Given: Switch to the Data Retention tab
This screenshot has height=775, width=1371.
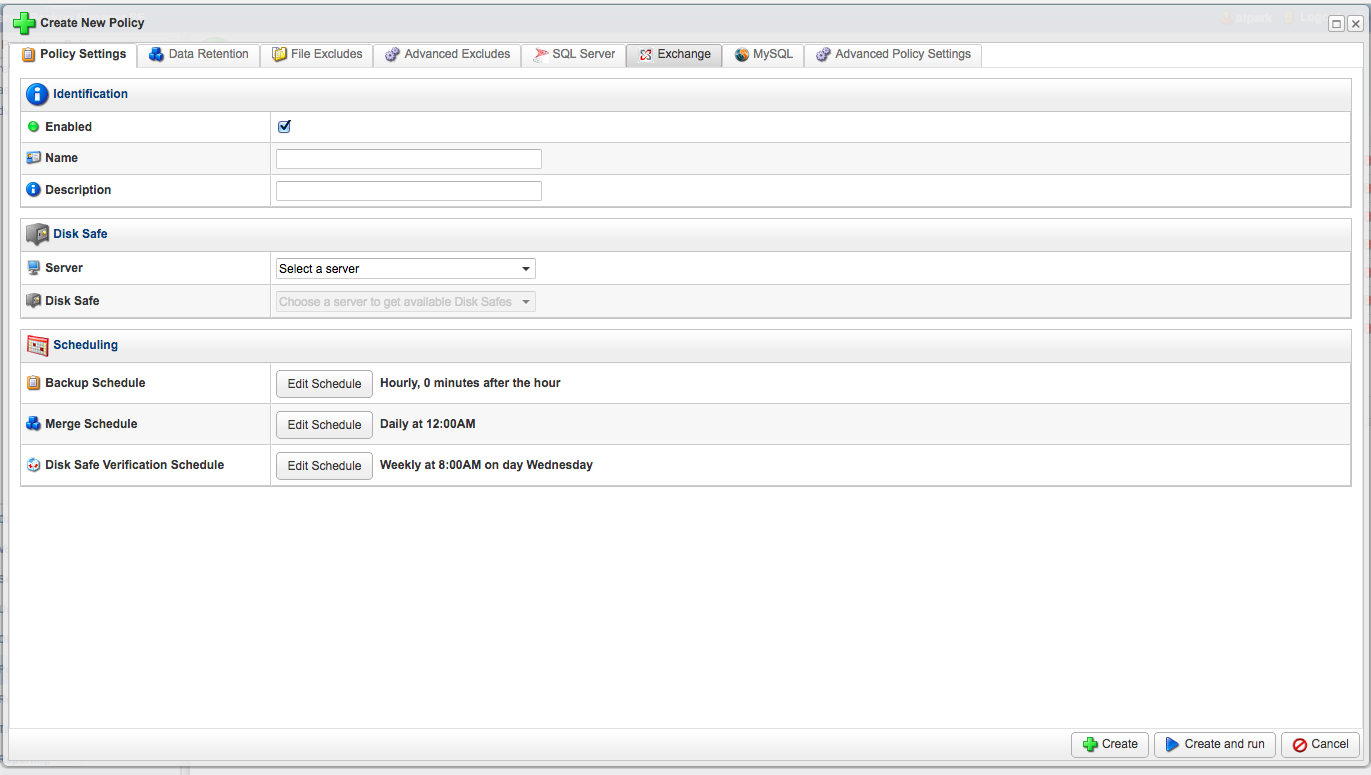Looking at the screenshot, I should tap(198, 55).
